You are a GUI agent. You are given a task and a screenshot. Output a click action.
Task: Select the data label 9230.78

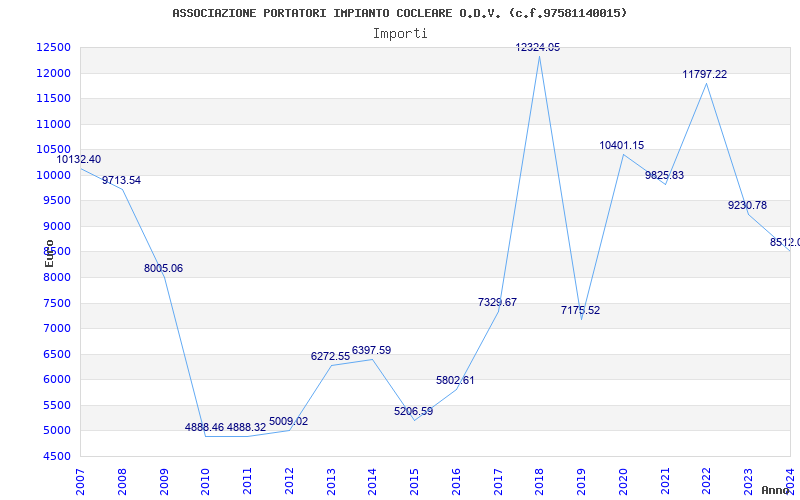[747, 205]
